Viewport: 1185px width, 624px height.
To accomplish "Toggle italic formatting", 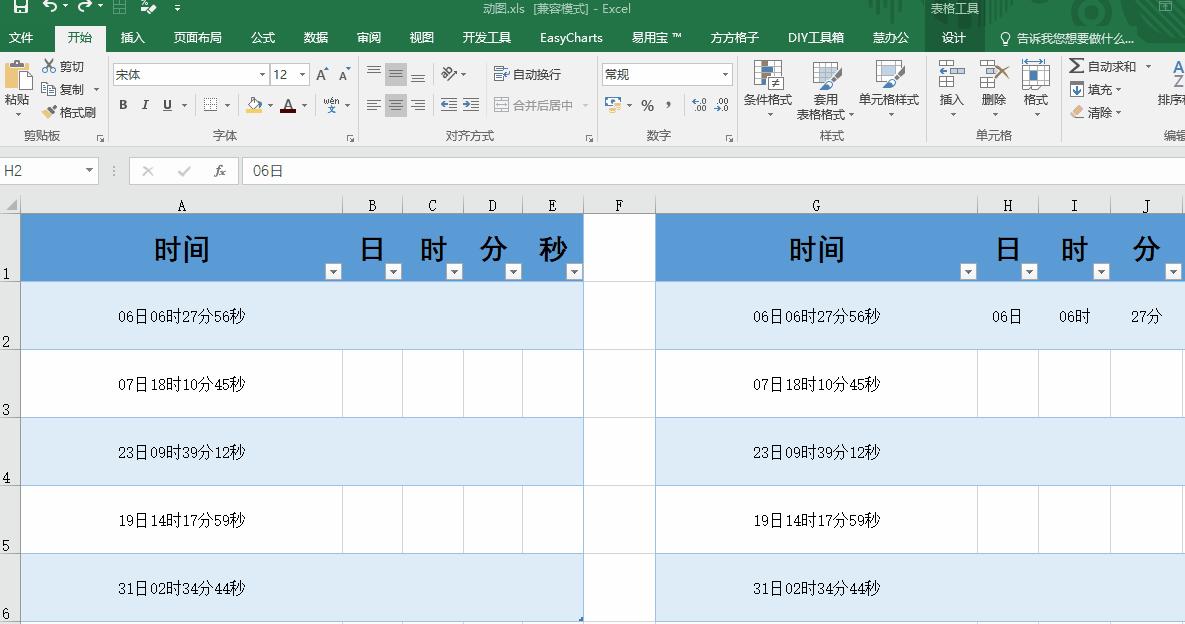I will coord(144,104).
